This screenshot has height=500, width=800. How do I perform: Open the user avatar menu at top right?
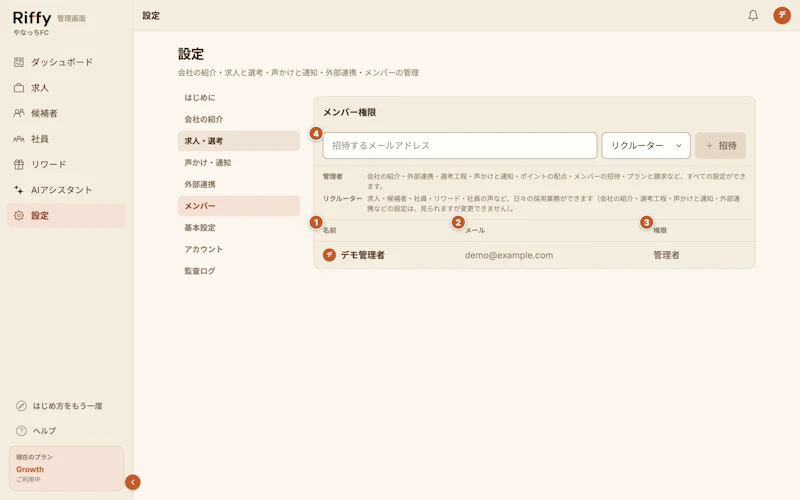pyautogui.click(x=782, y=15)
